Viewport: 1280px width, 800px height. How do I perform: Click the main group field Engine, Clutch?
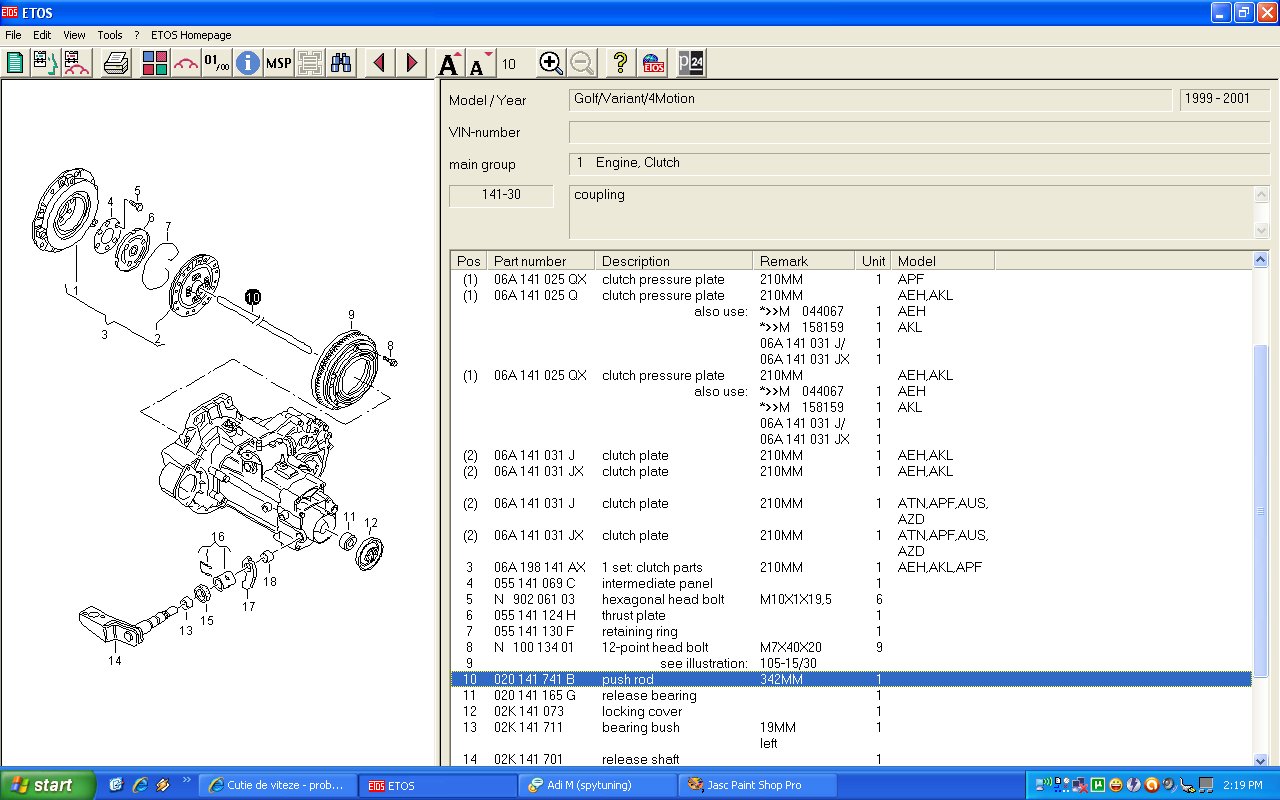(x=920, y=163)
